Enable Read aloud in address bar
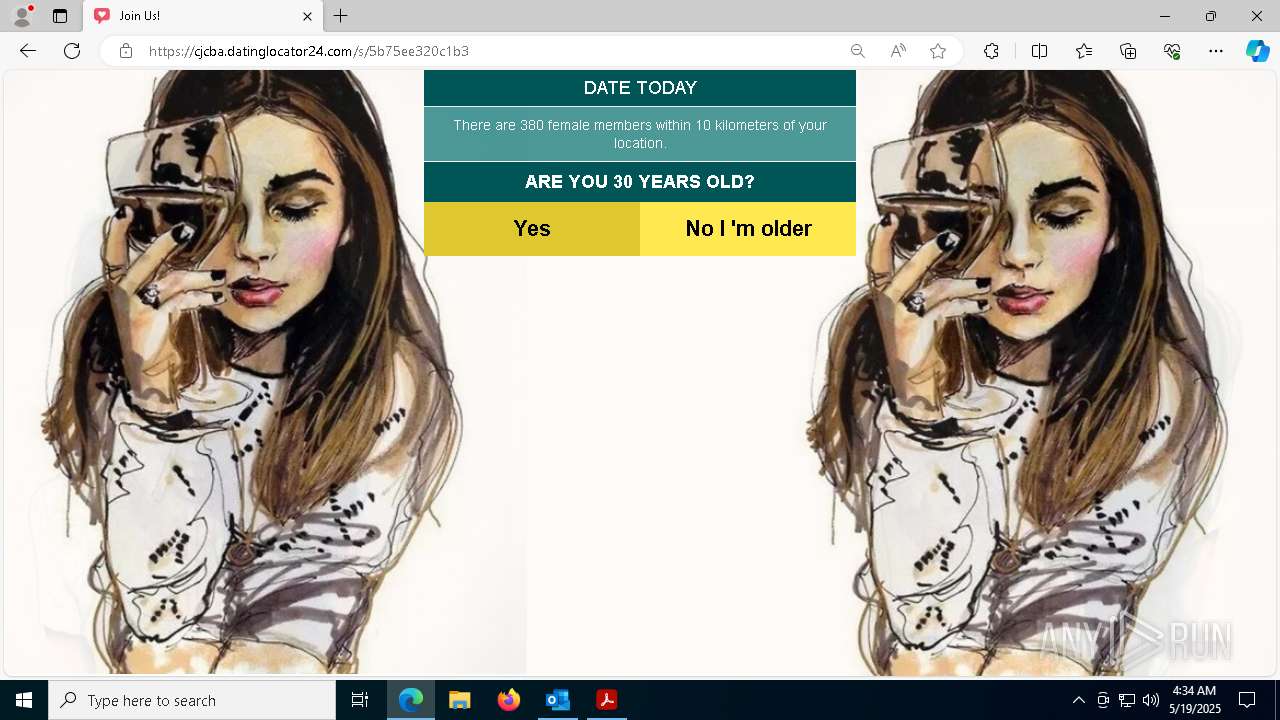1280x720 pixels. click(x=898, y=51)
